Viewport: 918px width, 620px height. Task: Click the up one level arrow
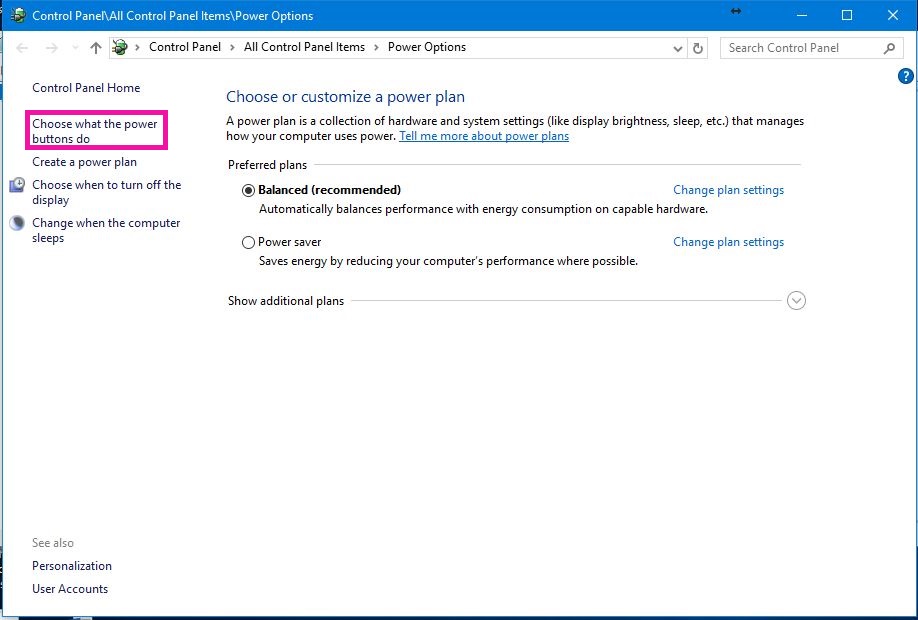click(96, 48)
